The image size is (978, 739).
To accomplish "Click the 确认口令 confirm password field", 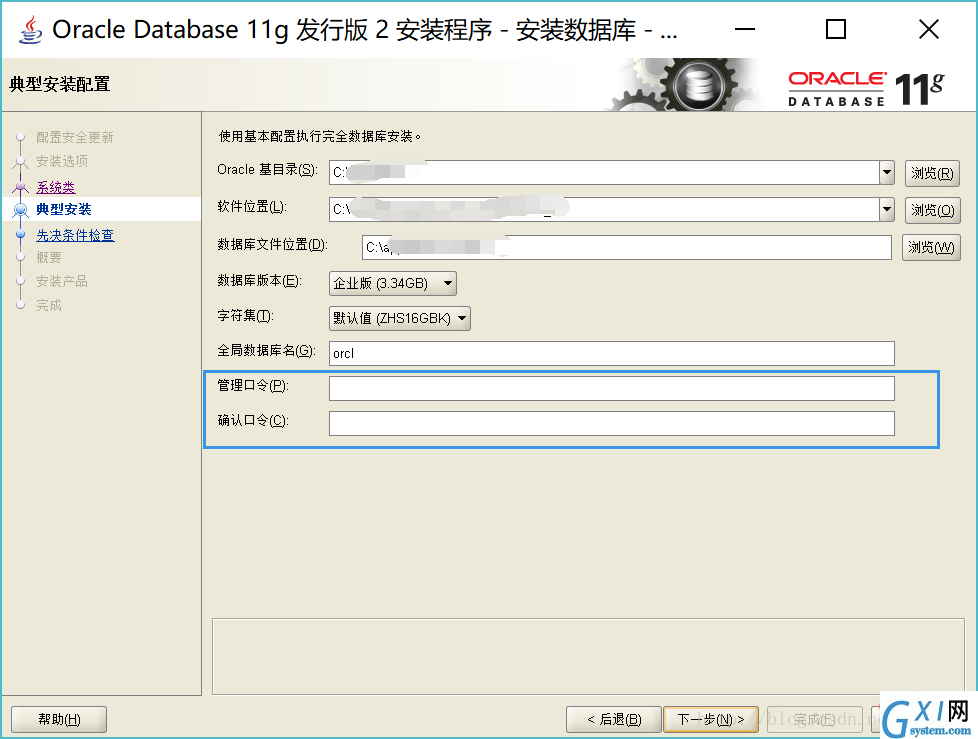I will [x=611, y=423].
